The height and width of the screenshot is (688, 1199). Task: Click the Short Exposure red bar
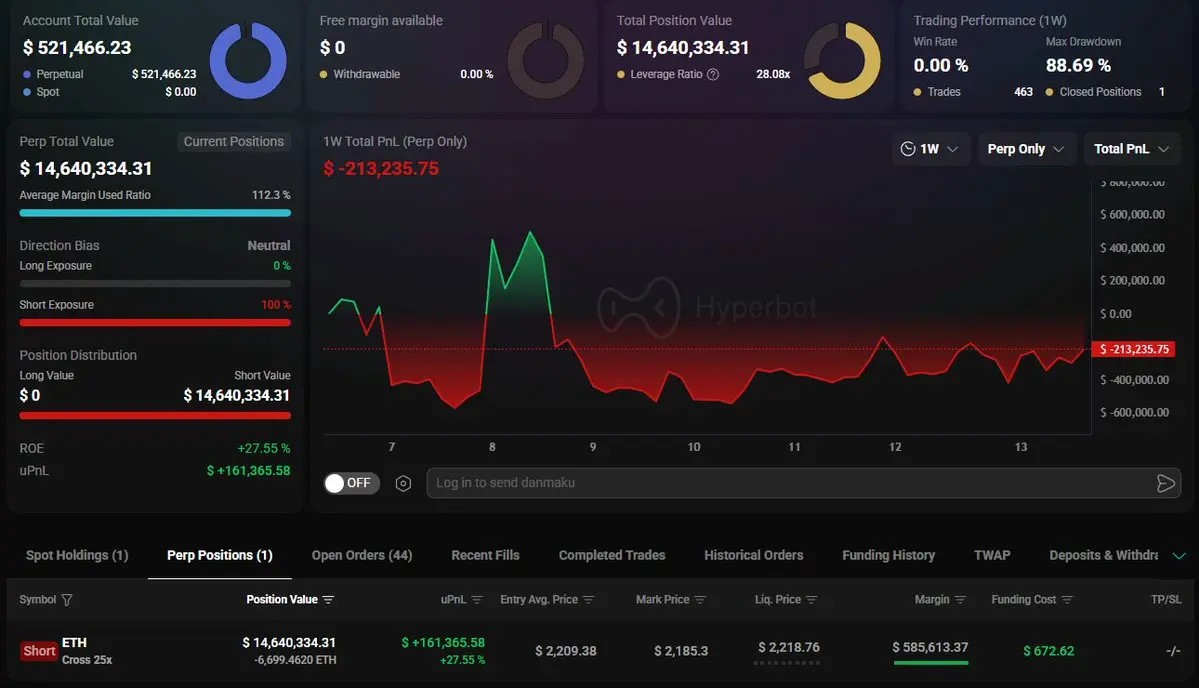click(x=155, y=322)
